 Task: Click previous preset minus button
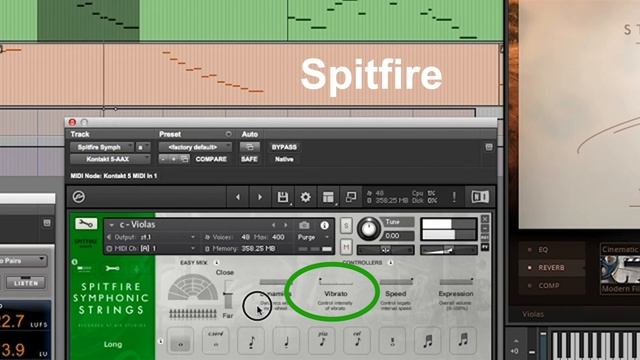pyautogui.click(x=163, y=159)
